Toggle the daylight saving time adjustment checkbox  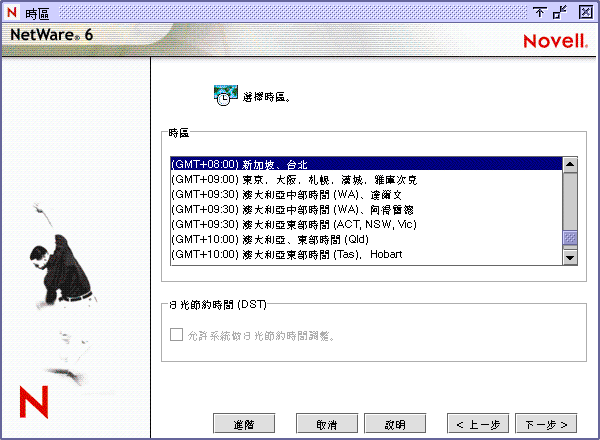pos(176,335)
